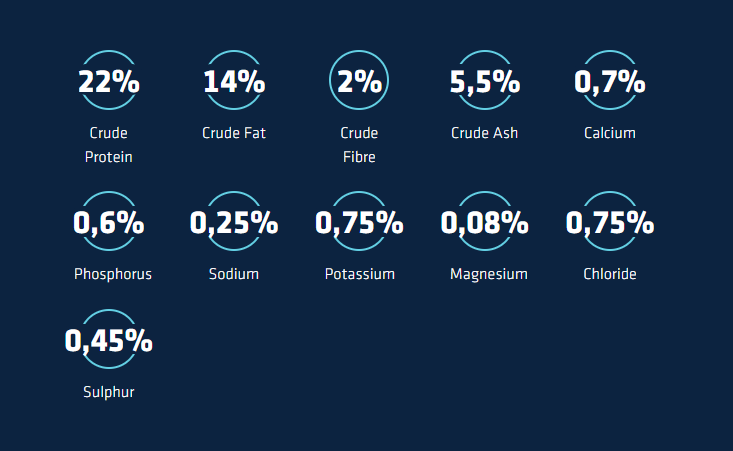Click the 0,7% Calcium circle badge
This screenshot has width=733, height=451.
(609, 81)
